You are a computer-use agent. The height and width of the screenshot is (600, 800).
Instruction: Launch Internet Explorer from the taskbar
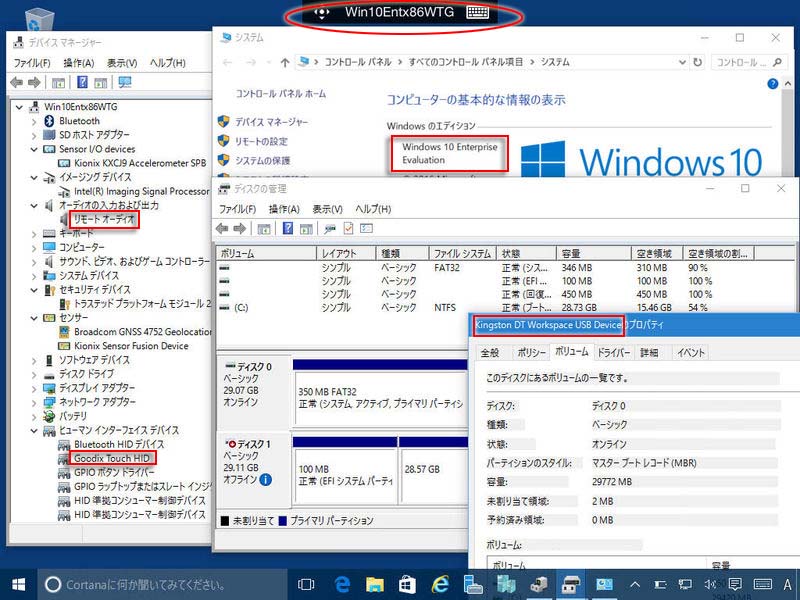[440, 584]
